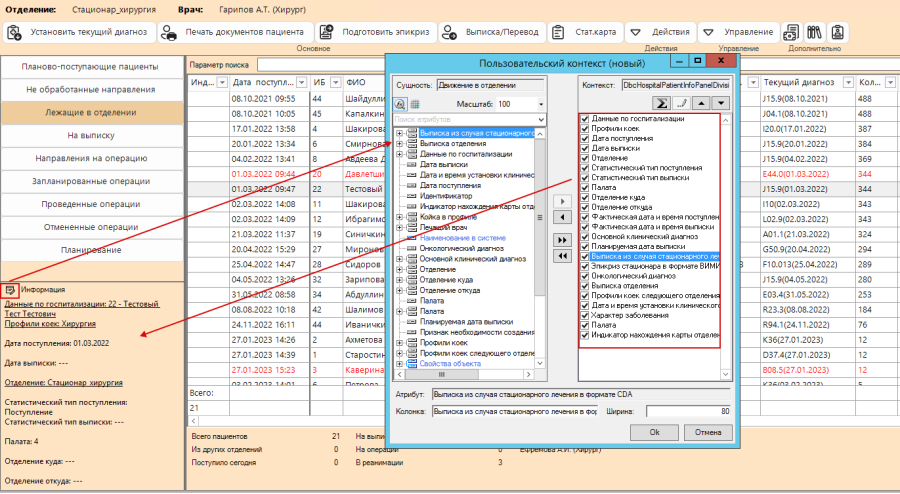Screen dimensions: 900x494
Task: Move selected context item up with the up arrow
Action: [701, 103]
